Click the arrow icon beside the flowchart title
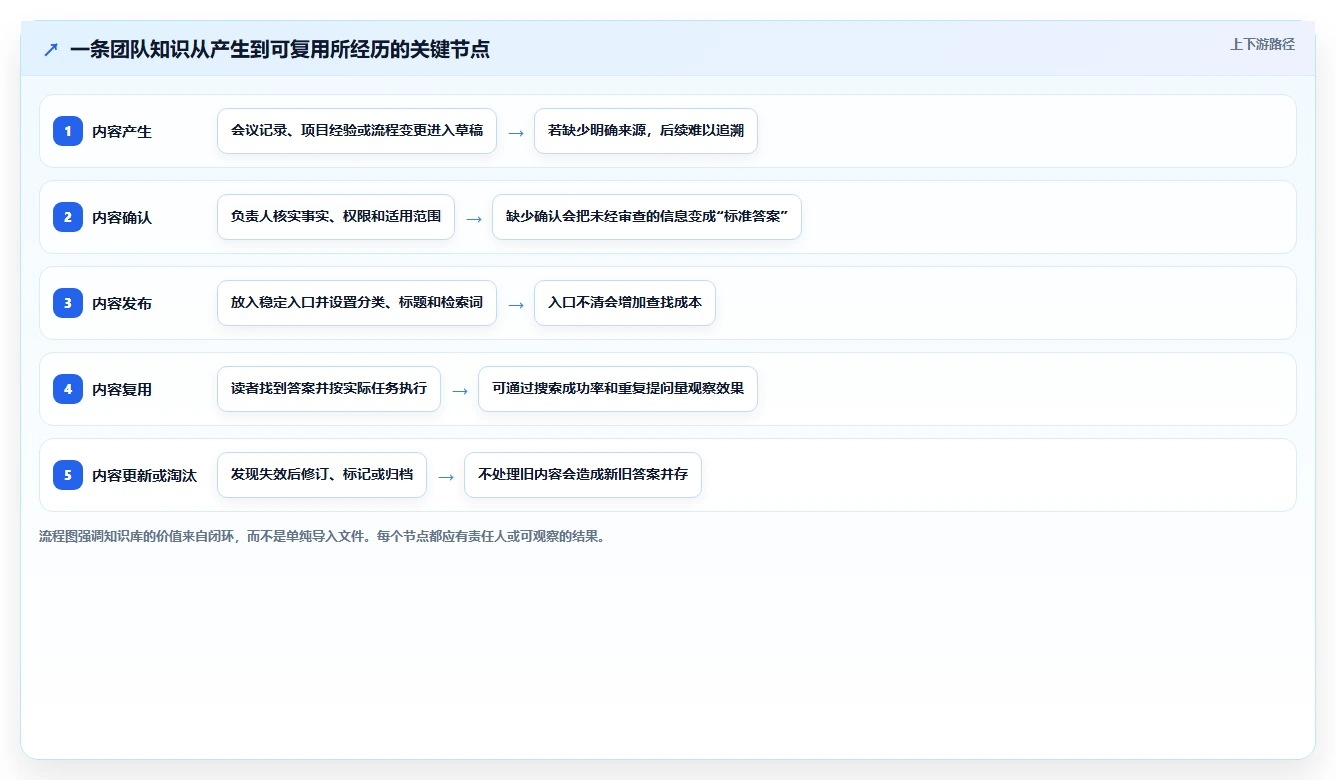Viewport: 1336px width, 780px height. coord(51,49)
